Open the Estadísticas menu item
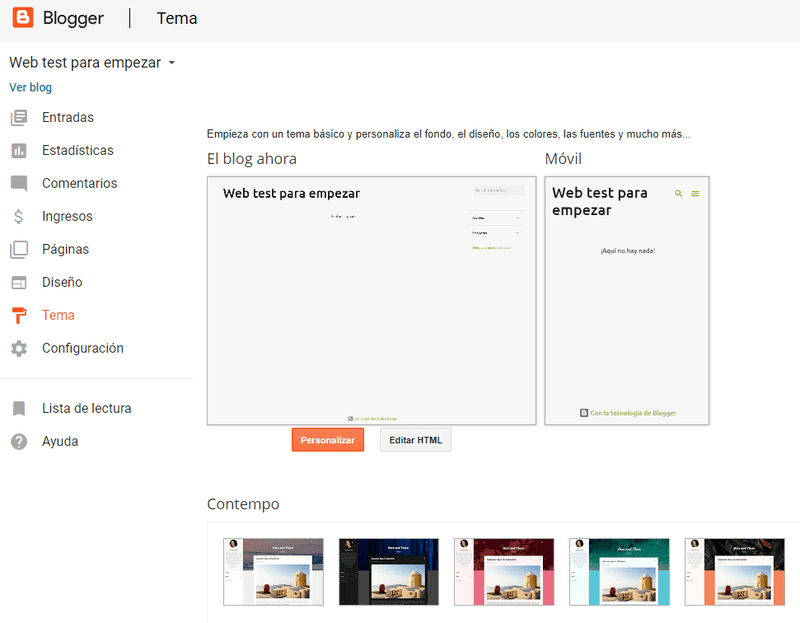Viewport: 800px width, 623px height. pyautogui.click(x=77, y=151)
